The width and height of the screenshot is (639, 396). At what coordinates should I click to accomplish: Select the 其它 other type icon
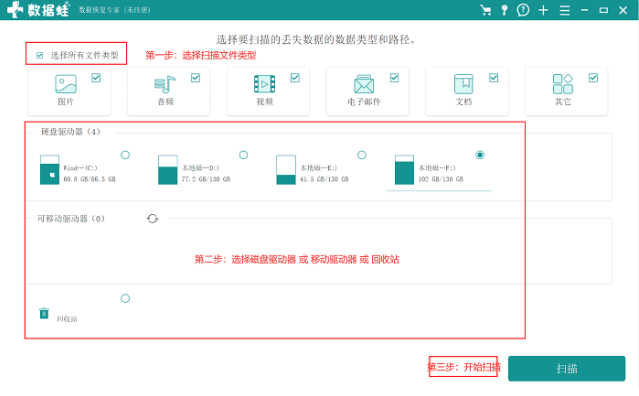pyautogui.click(x=563, y=84)
